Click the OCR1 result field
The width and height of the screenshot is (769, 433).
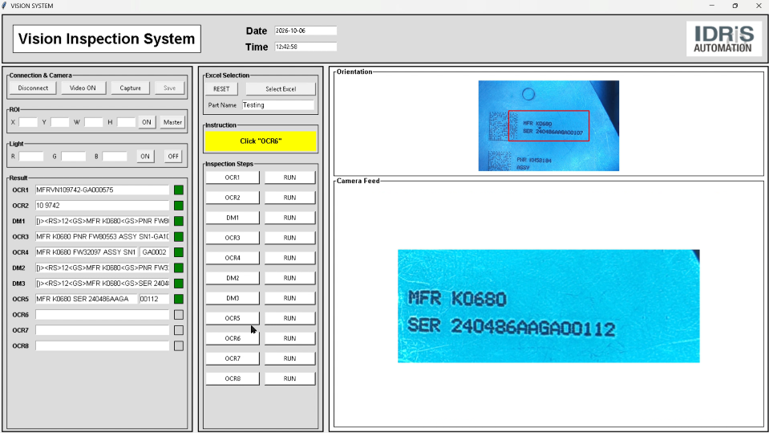coord(102,190)
